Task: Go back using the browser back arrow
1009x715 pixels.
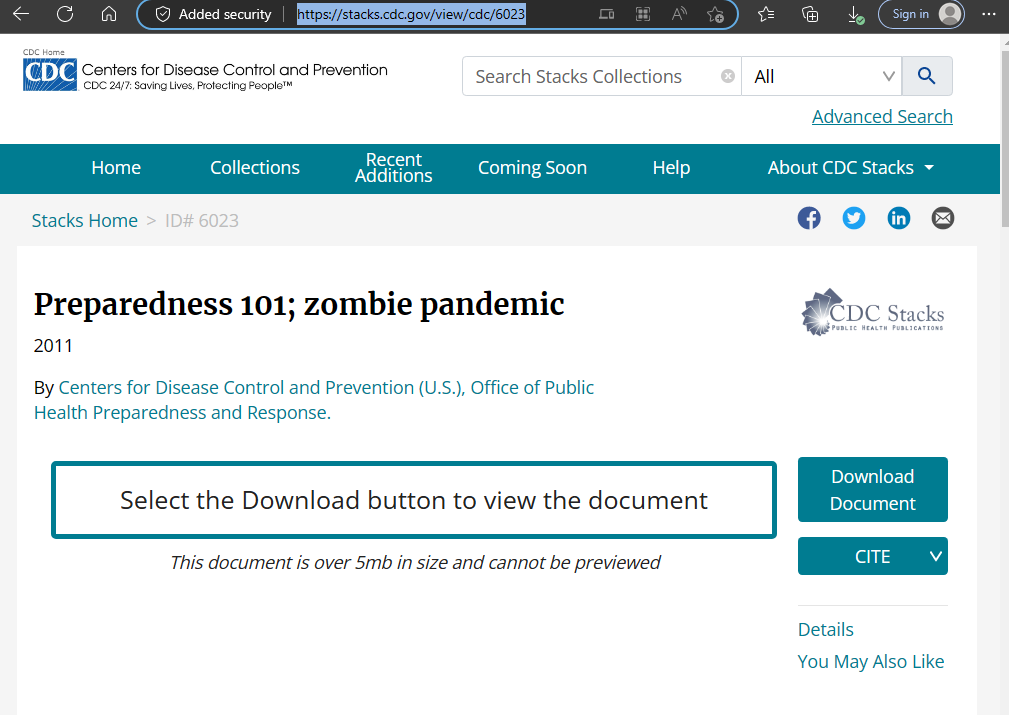Action: click(21, 14)
